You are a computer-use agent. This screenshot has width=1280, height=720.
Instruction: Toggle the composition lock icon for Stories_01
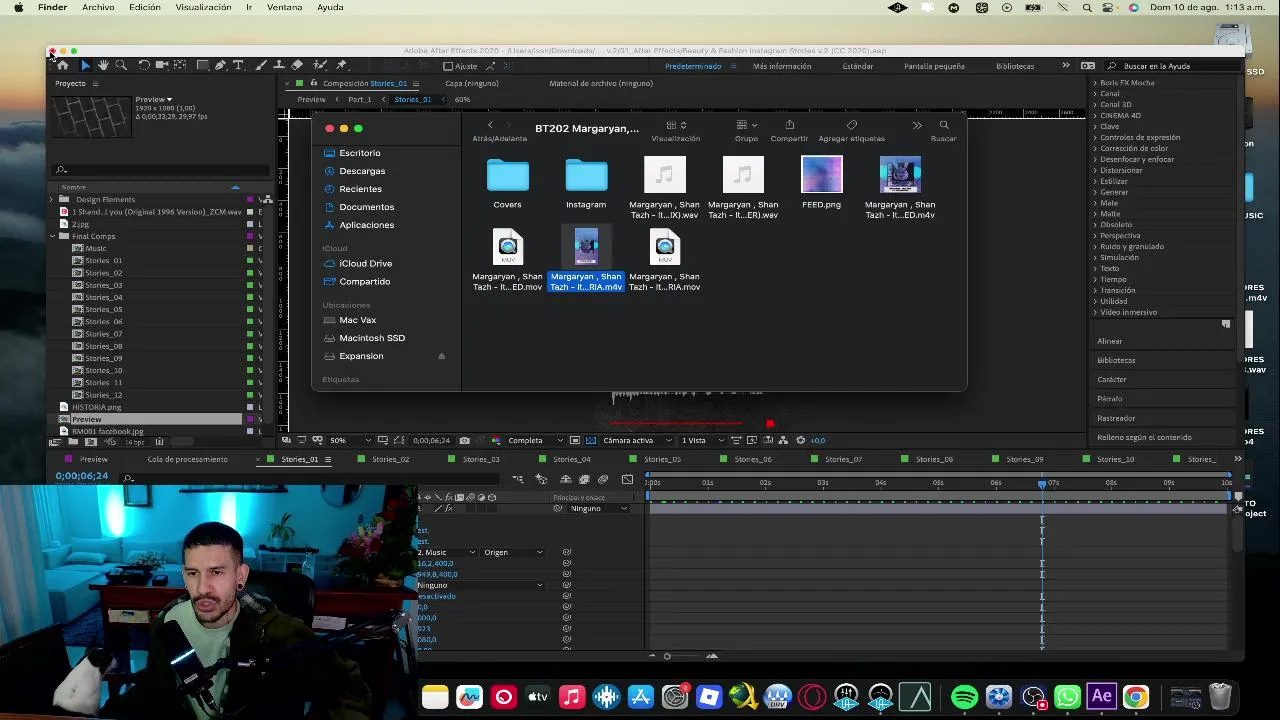pos(313,83)
